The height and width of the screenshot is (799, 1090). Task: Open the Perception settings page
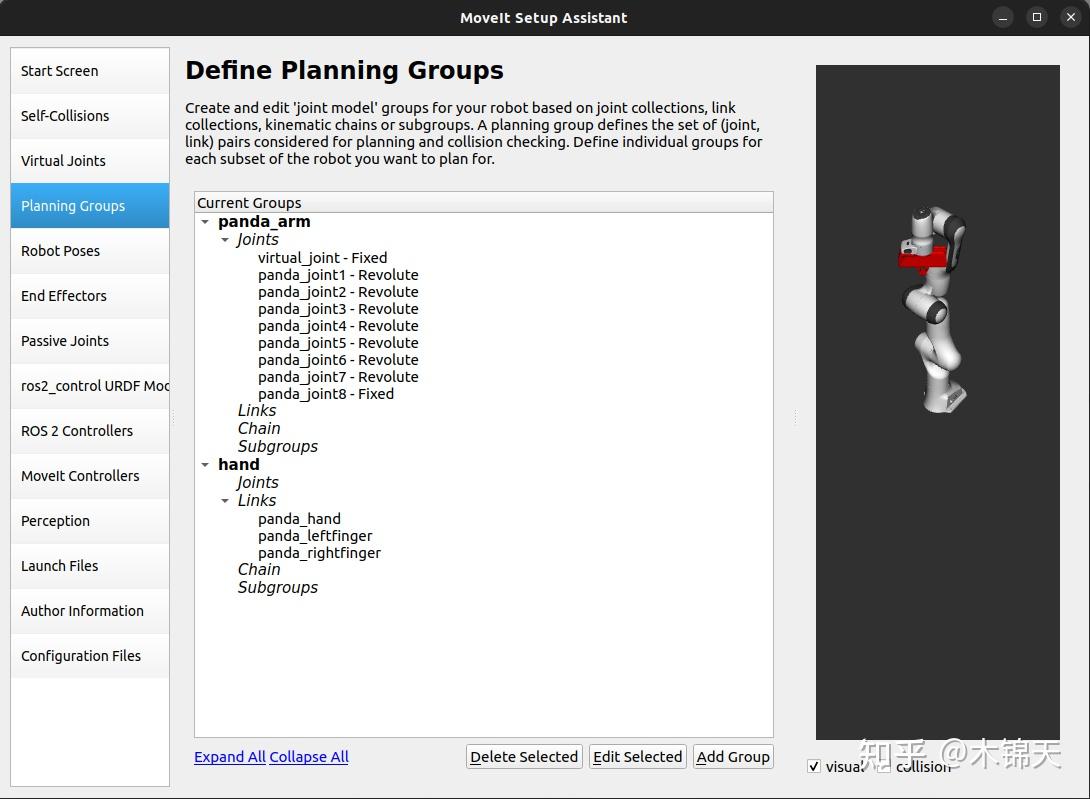coord(55,520)
